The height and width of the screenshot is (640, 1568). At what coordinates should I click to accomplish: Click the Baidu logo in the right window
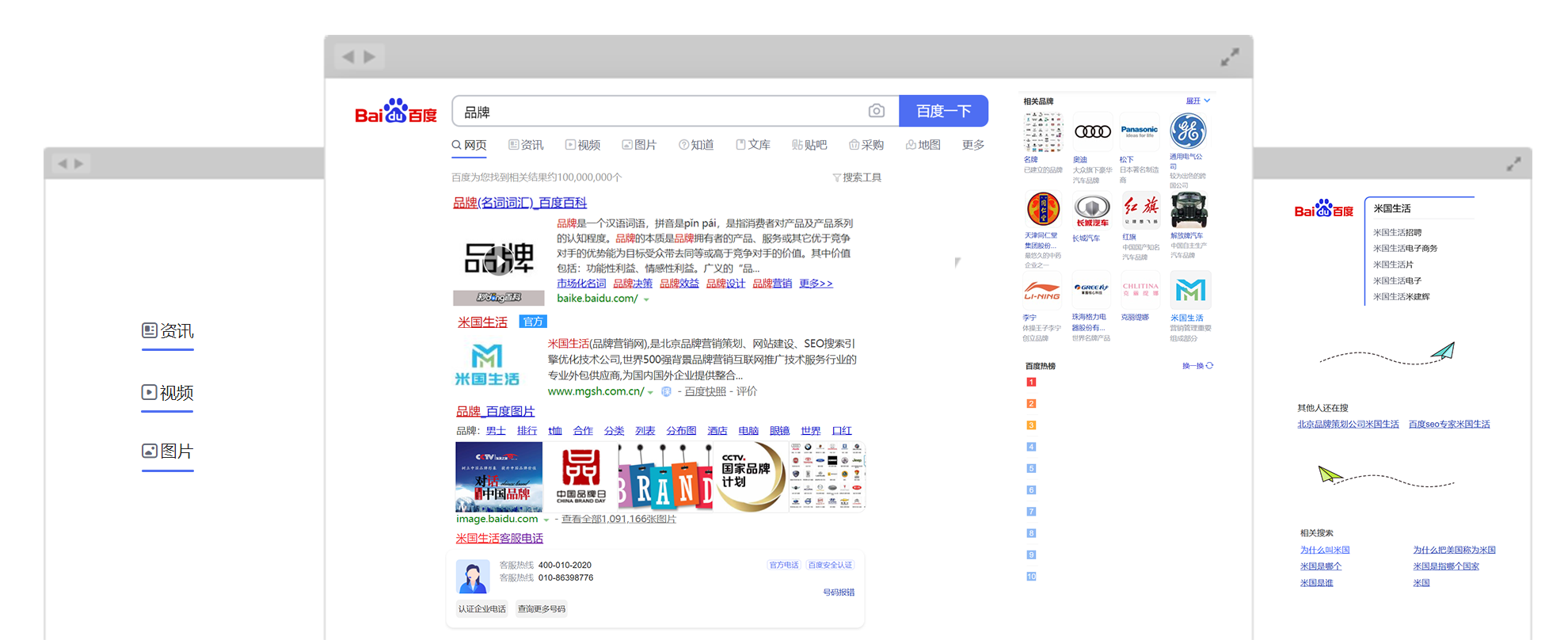(x=1323, y=209)
